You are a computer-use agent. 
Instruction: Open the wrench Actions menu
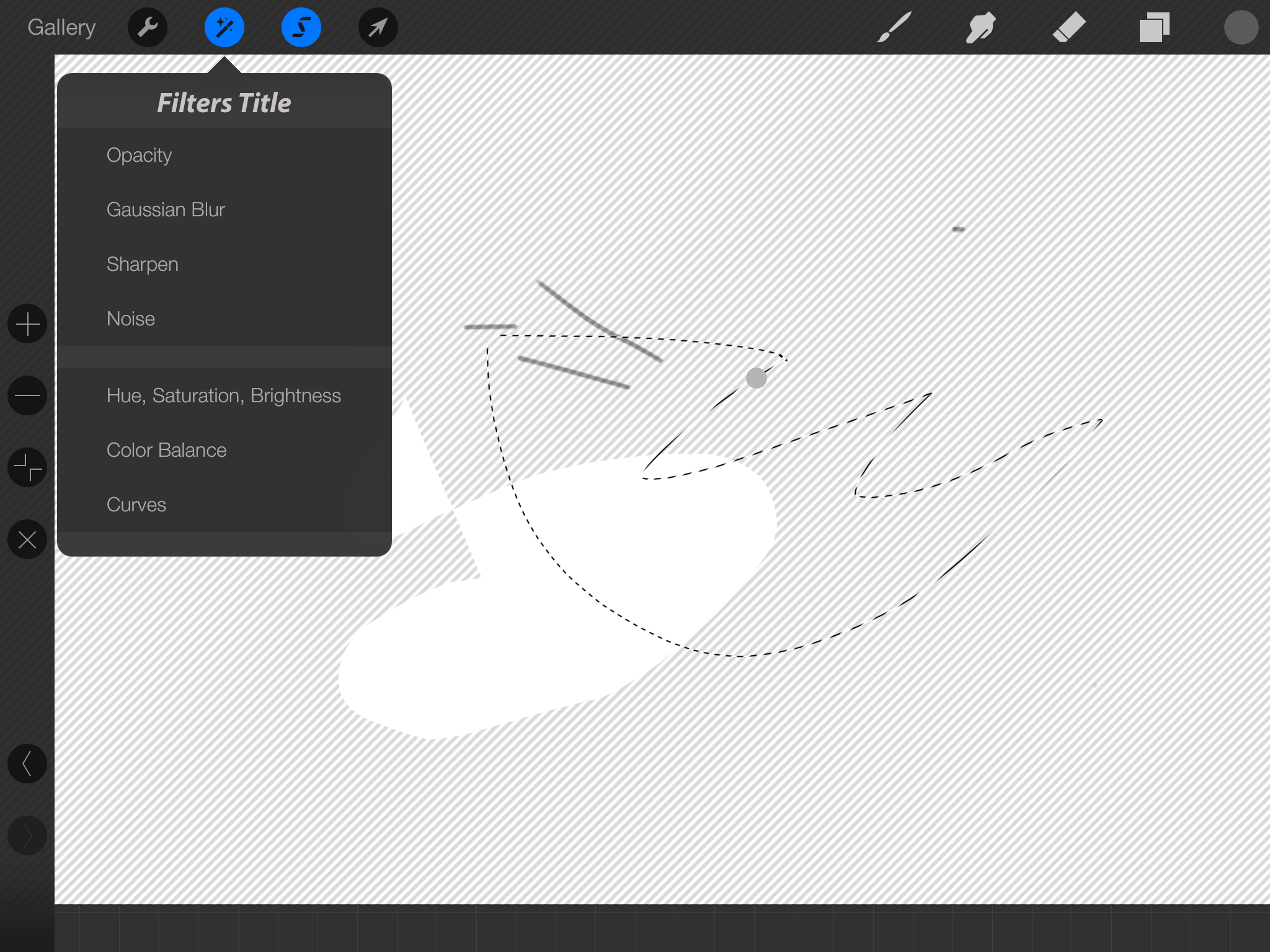[x=148, y=27]
